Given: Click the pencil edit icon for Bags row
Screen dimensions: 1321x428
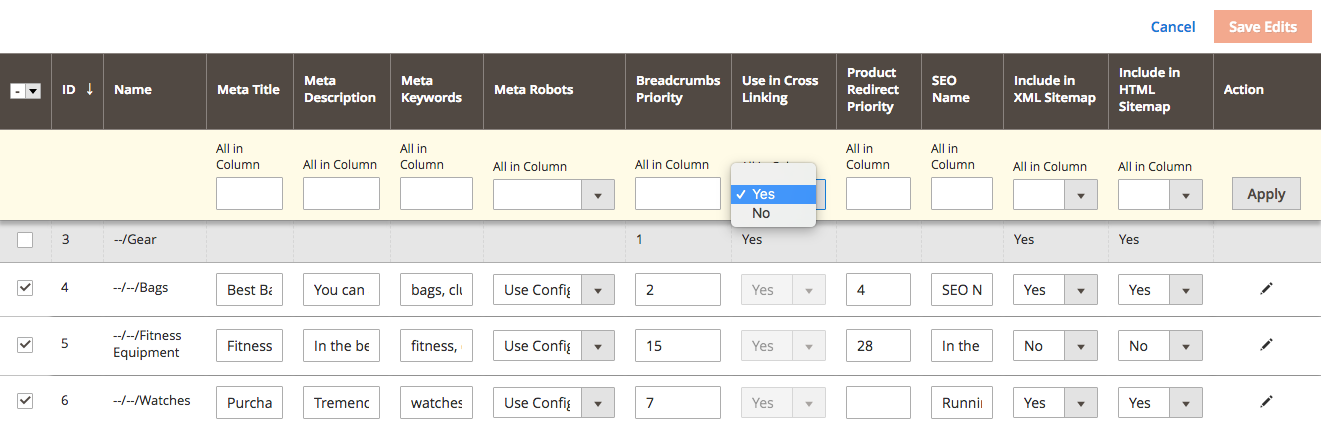Looking at the screenshot, I should tap(1266, 289).
